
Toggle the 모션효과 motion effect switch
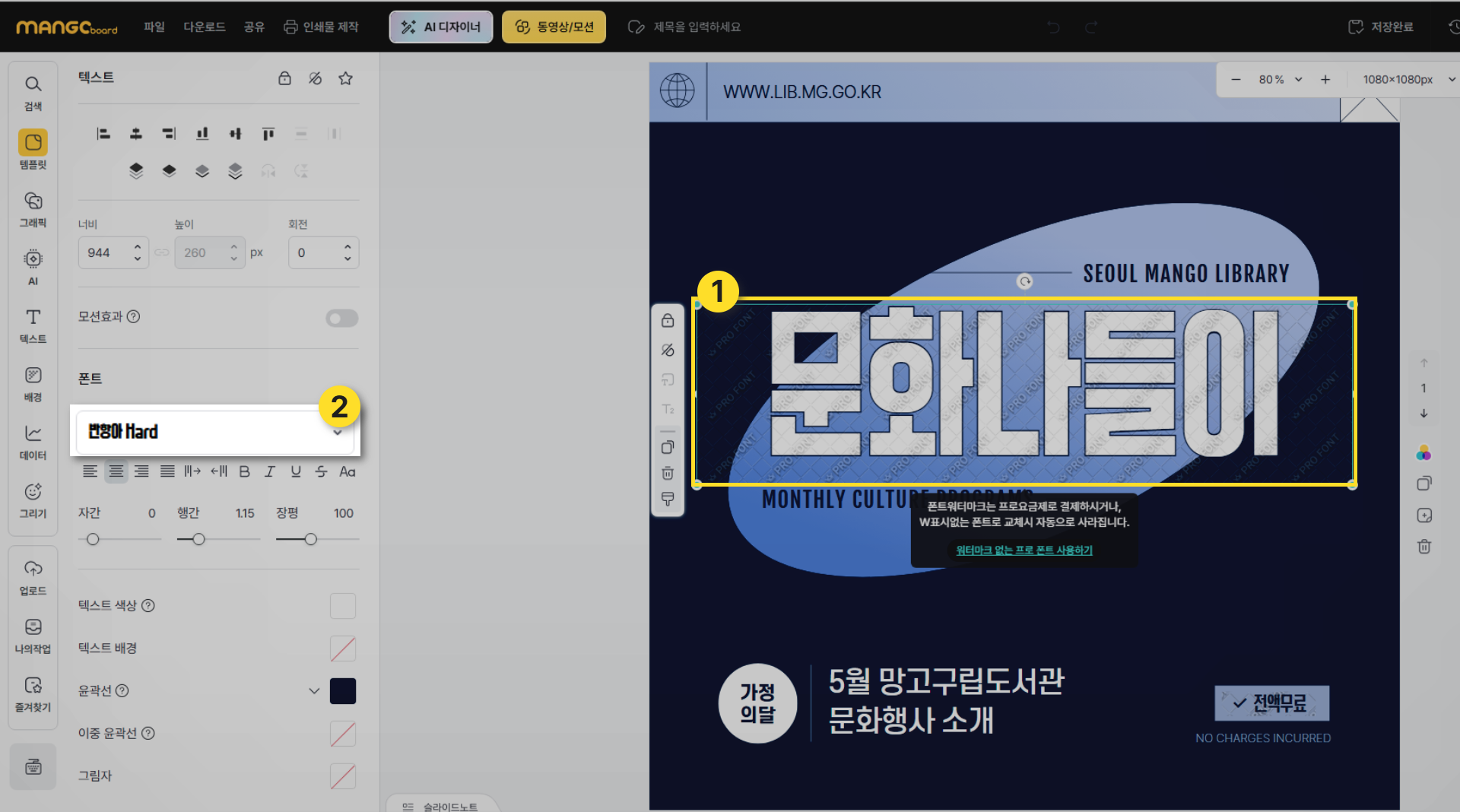pyautogui.click(x=341, y=318)
